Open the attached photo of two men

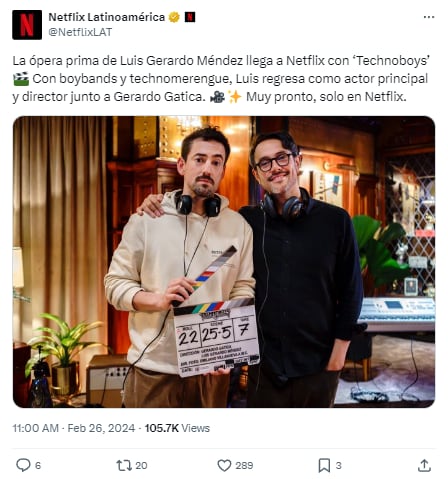click(x=224, y=262)
